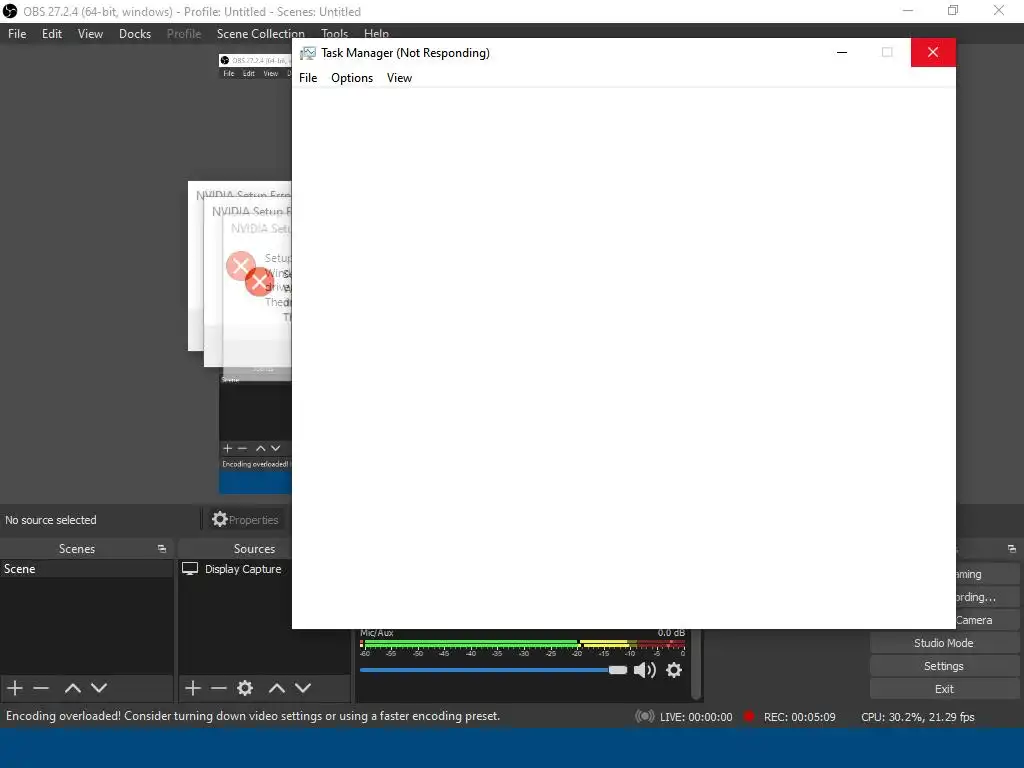Close the Task Manager window
The height and width of the screenshot is (768, 1024).
tap(933, 52)
